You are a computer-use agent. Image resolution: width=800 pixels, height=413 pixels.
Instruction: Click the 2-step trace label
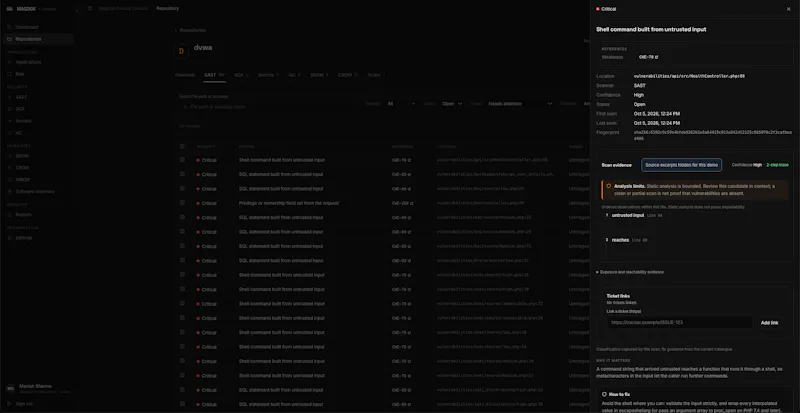[777, 165]
